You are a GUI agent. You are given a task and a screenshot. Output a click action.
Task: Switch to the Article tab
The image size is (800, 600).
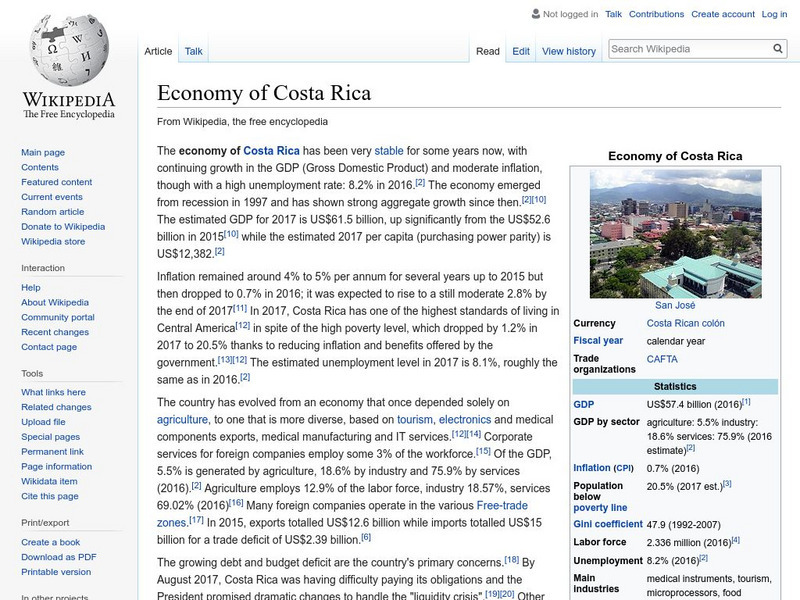coord(158,51)
